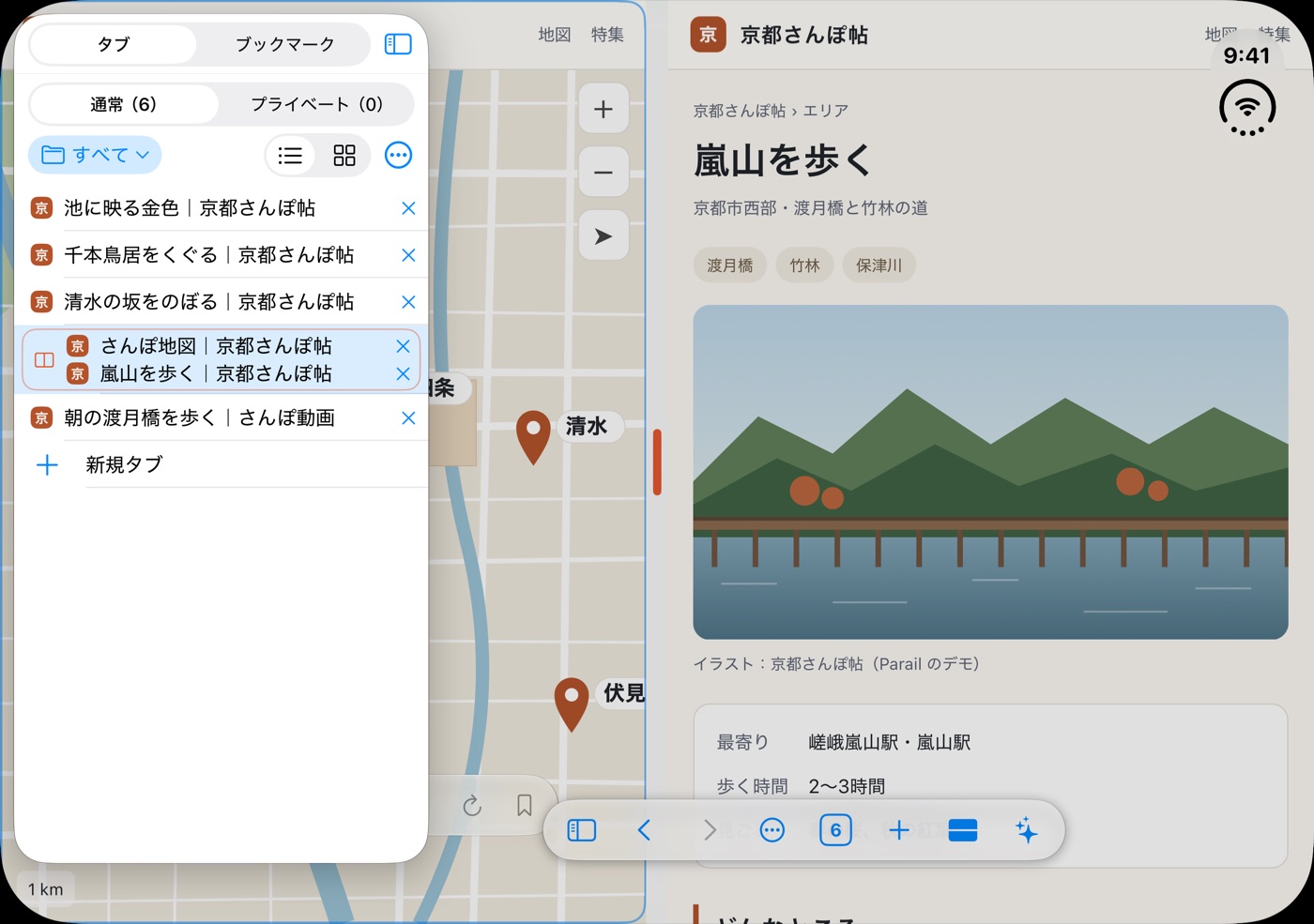Image resolution: width=1314 pixels, height=924 pixels.
Task: Toggle sidebar from the bottom toolbar
Action: click(x=582, y=830)
